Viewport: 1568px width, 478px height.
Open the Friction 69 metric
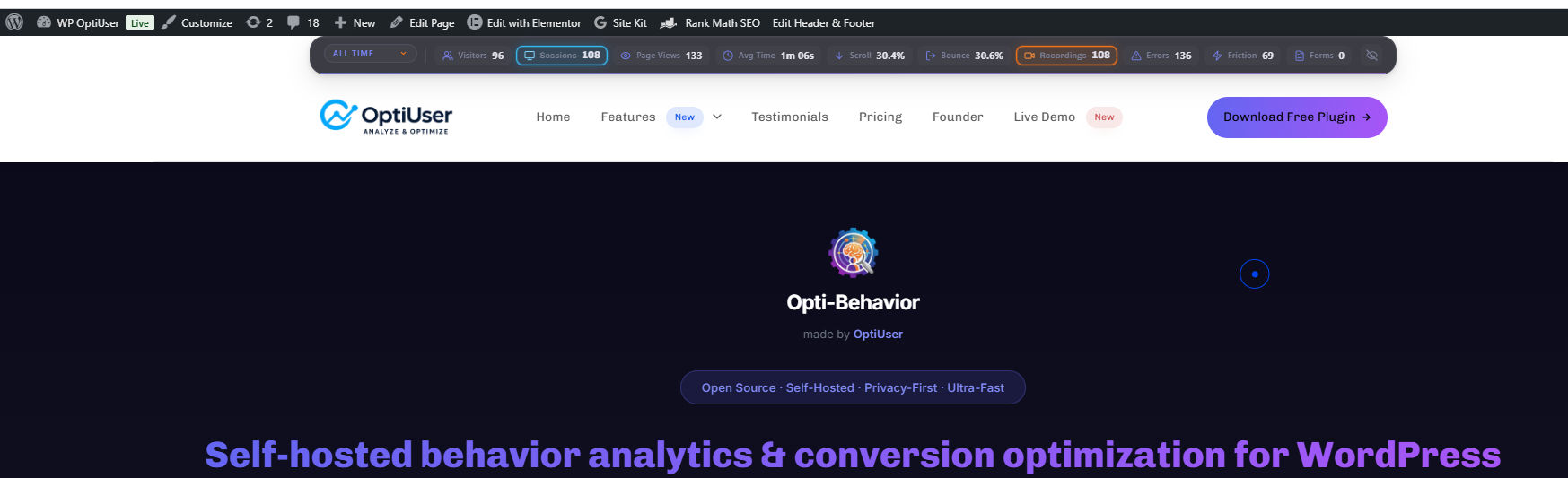coord(1243,56)
